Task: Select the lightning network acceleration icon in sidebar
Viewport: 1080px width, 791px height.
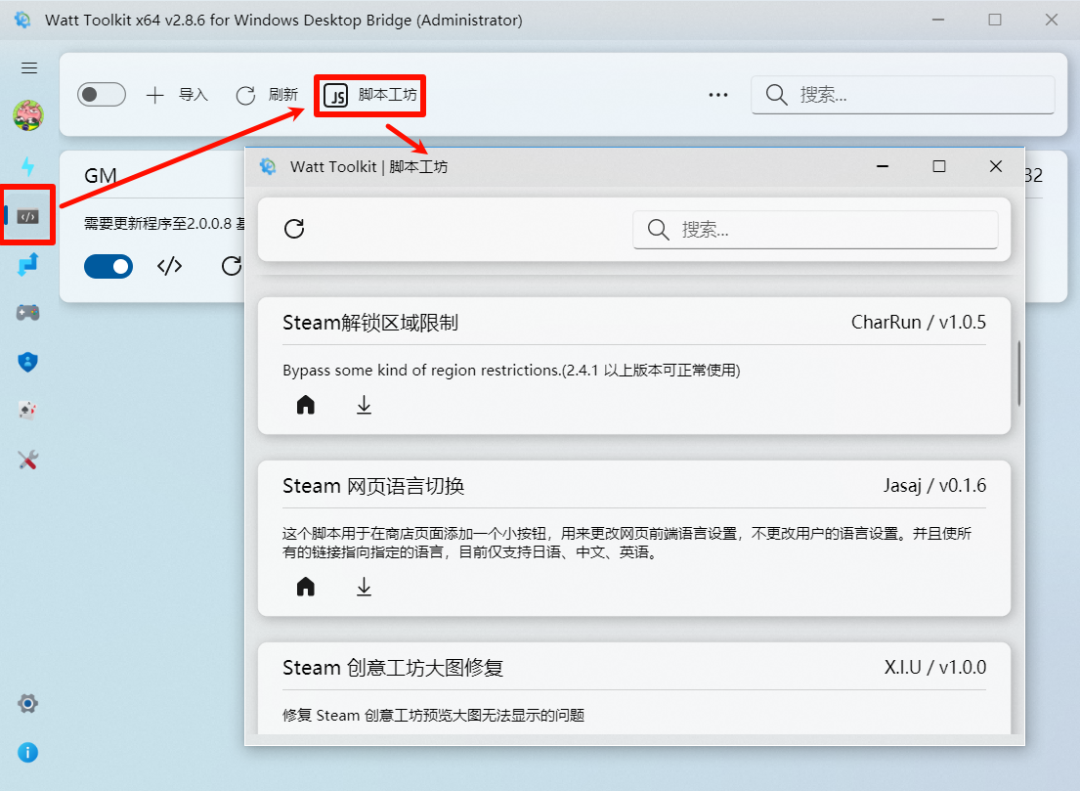Action: pos(27,167)
